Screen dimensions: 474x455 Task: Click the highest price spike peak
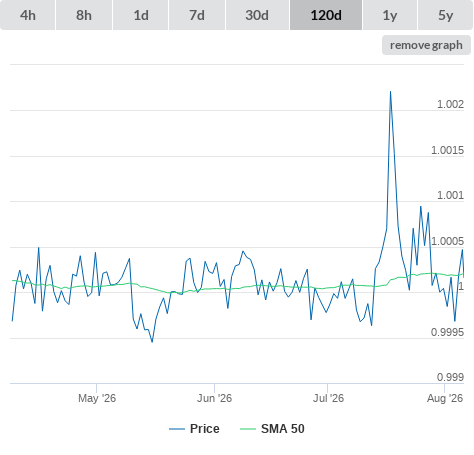tap(390, 92)
